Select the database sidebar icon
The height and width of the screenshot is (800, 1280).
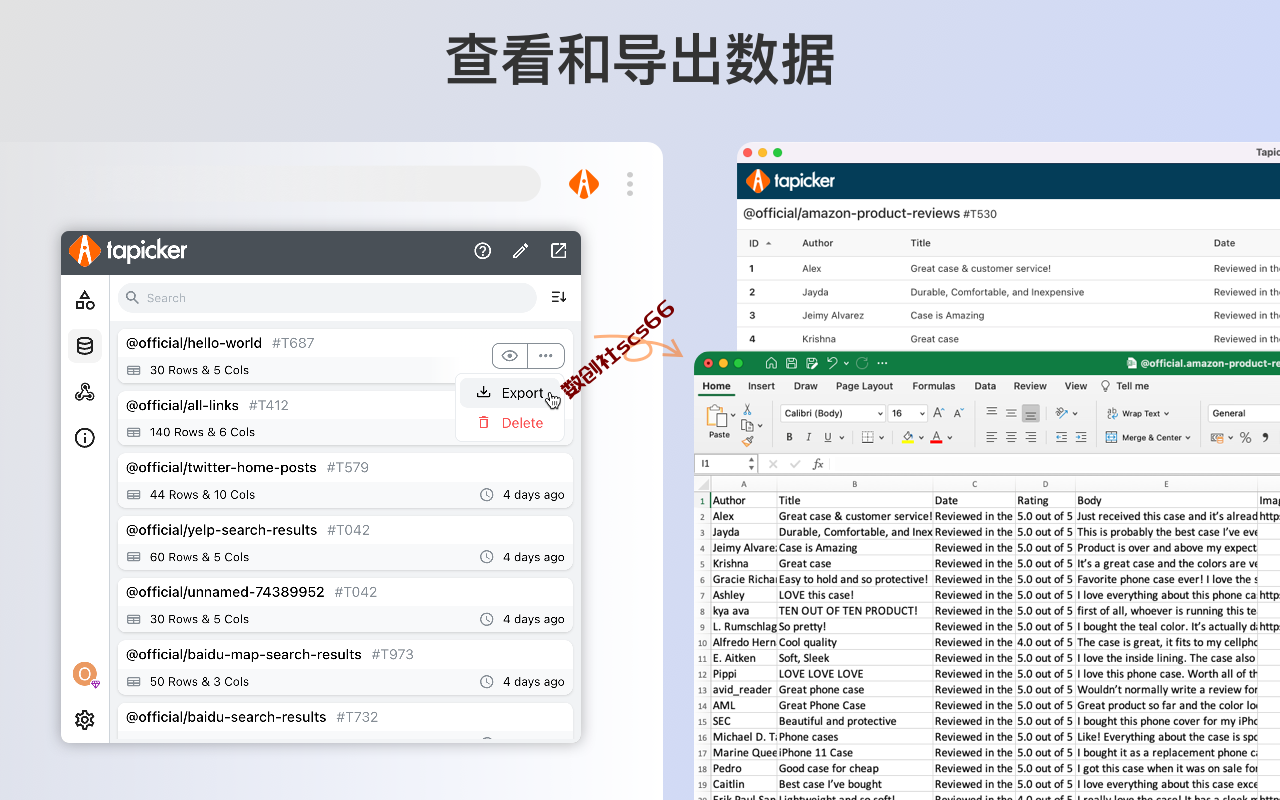(x=85, y=346)
